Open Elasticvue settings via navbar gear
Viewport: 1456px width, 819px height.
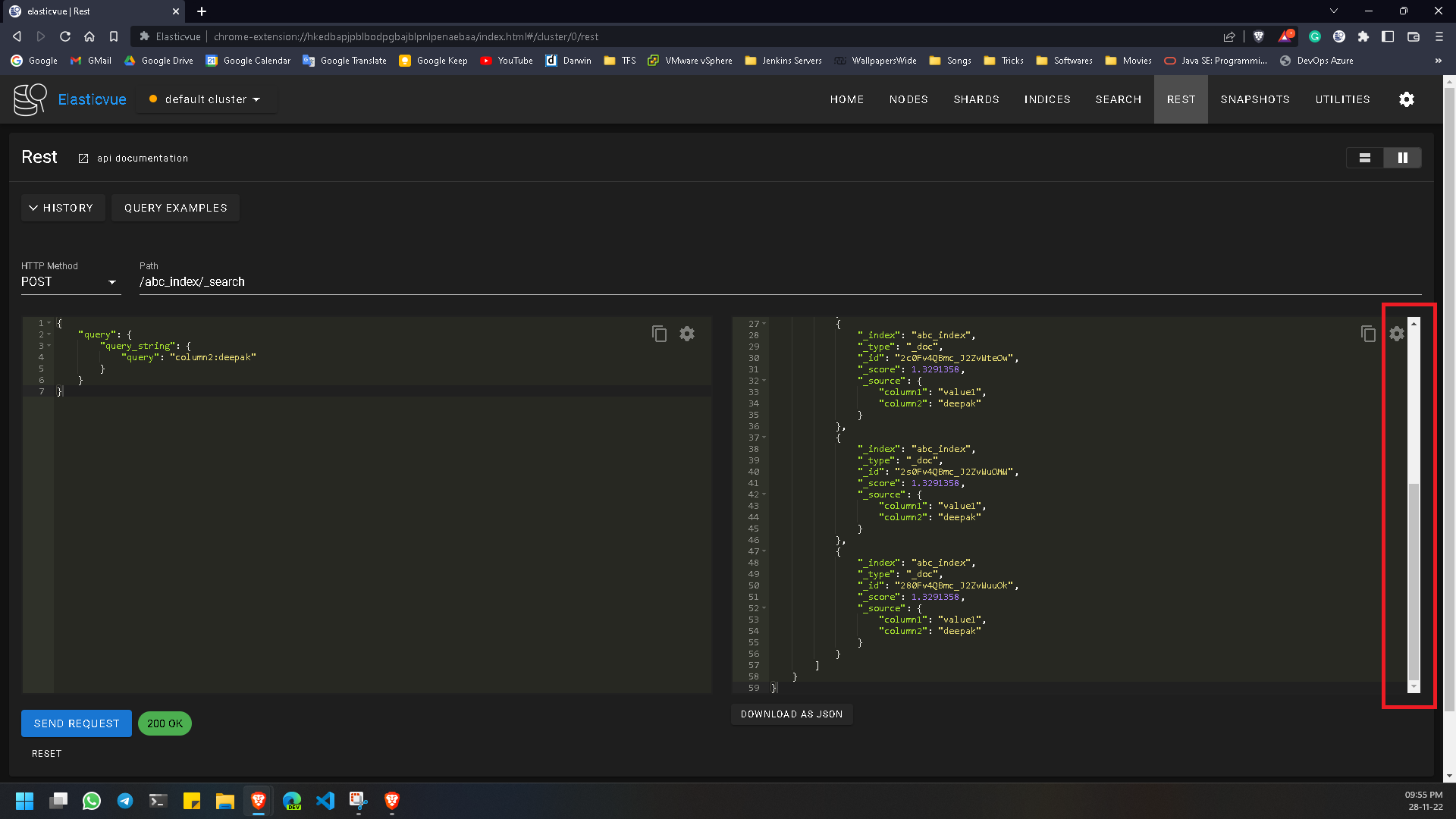click(x=1407, y=99)
